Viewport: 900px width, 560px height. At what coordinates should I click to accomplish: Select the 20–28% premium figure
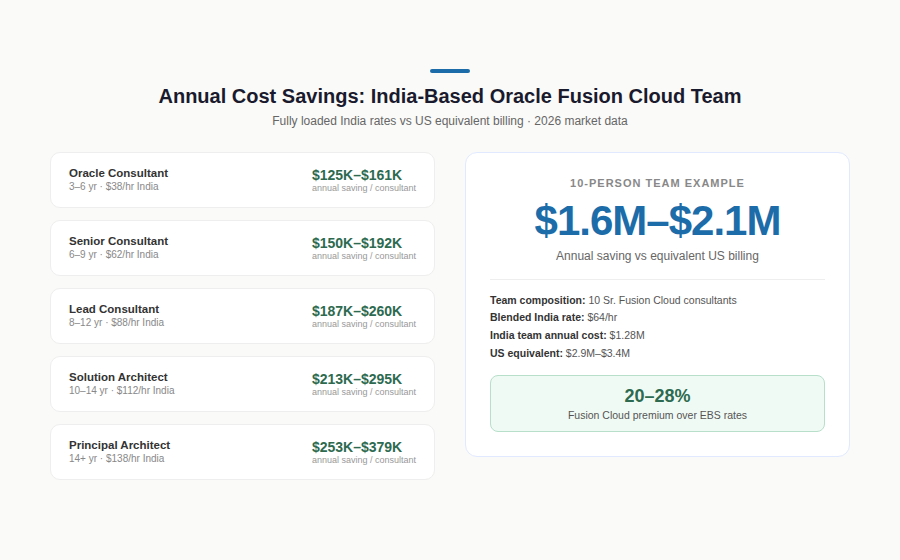pyautogui.click(x=657, y=396)
